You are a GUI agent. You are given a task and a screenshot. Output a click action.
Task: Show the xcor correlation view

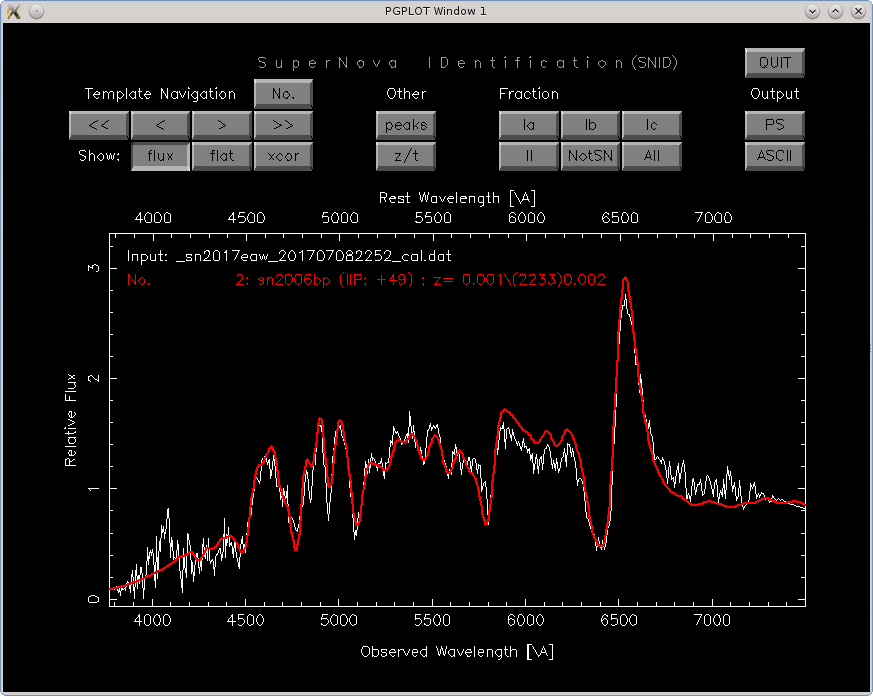pos(283,156)
